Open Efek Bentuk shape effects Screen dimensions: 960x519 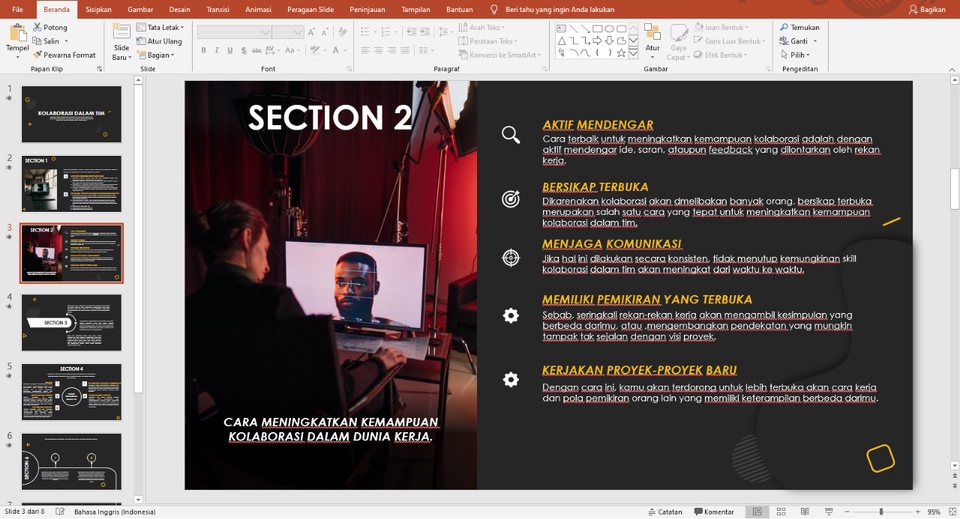[x=721, y=54]
